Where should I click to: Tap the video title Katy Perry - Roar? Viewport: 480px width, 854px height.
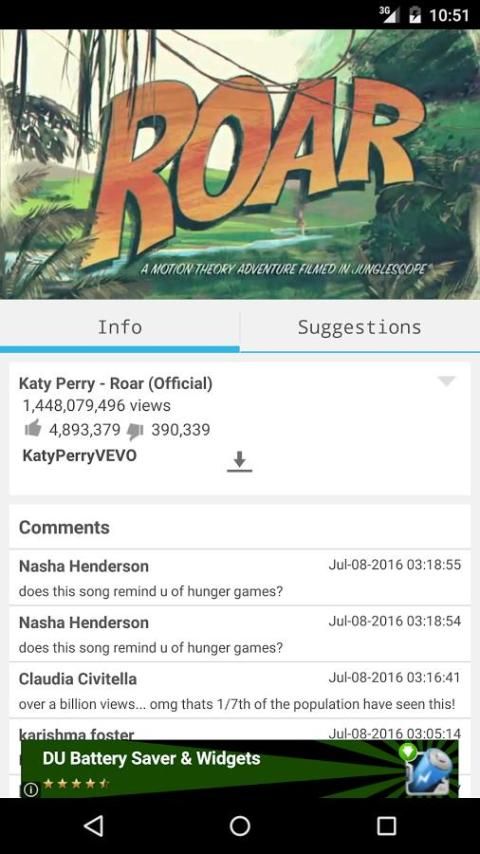[x=116, y=383]
